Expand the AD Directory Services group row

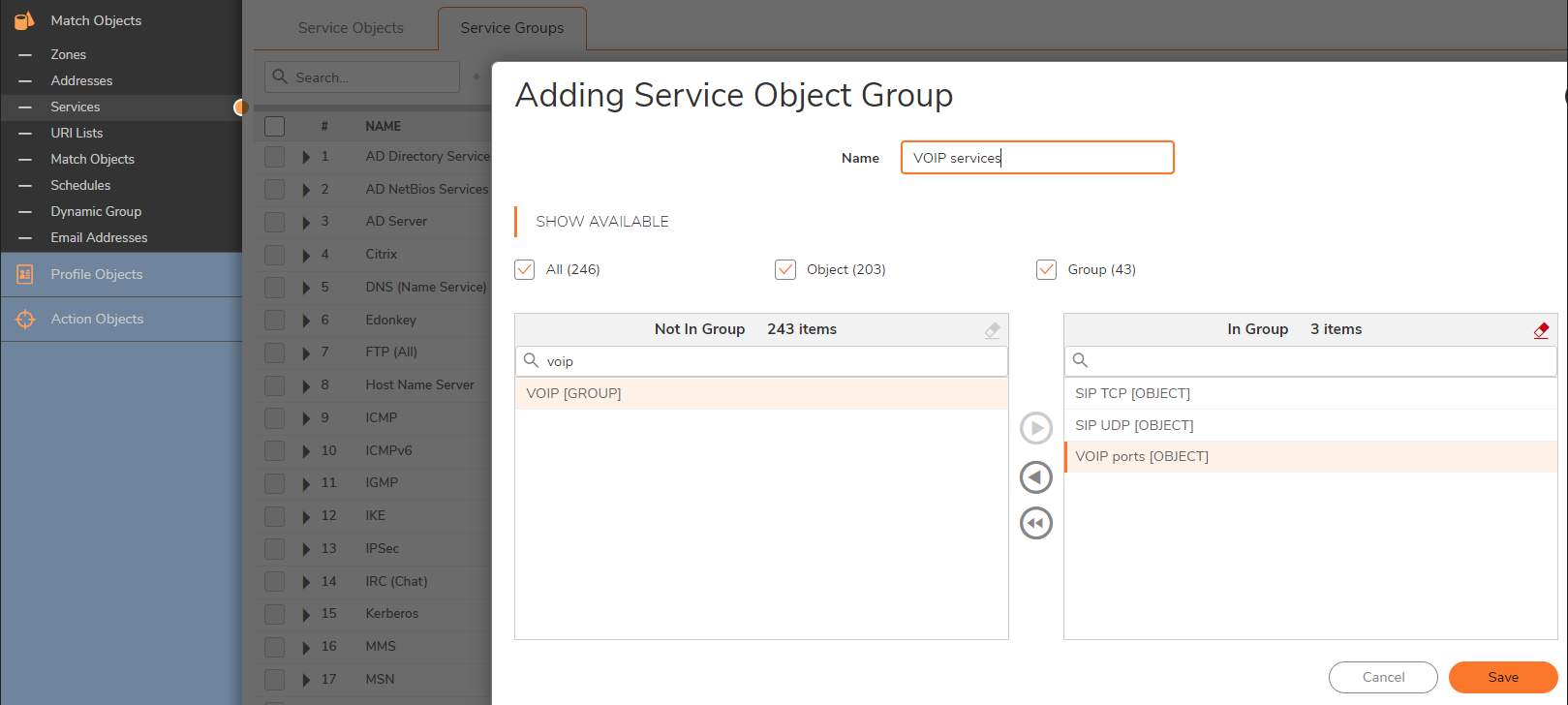[x=306, y=157]
